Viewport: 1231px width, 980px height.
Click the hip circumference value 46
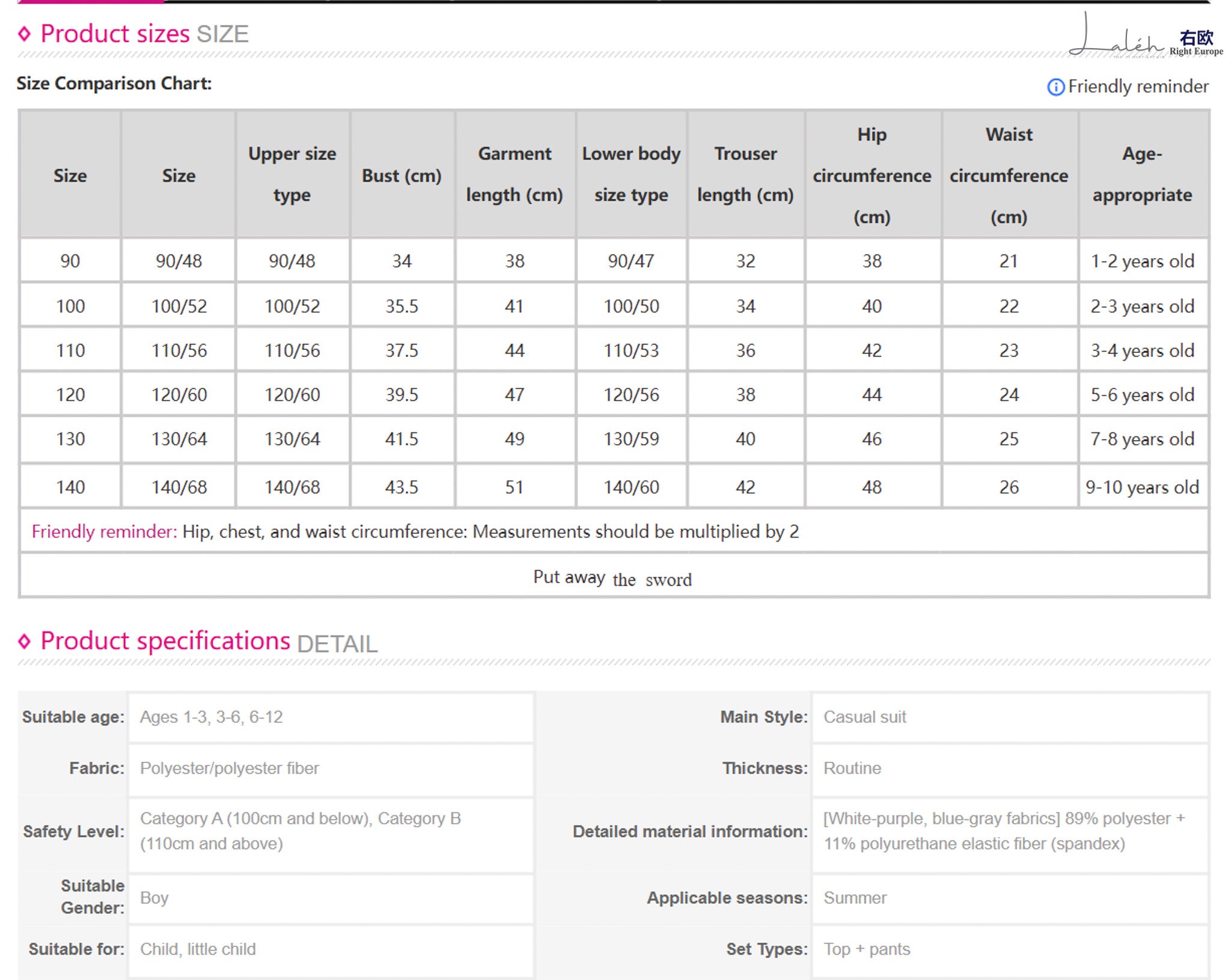coord(872,439)
